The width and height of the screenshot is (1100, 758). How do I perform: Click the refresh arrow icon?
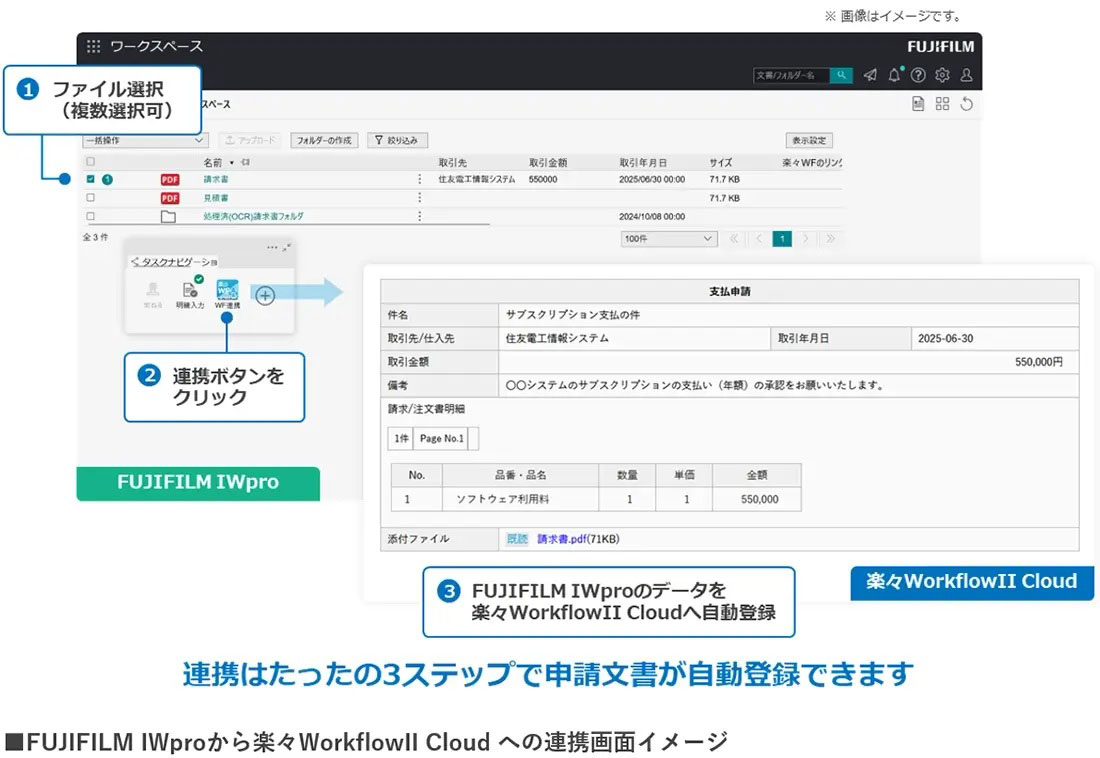click(x=967, y=105)
